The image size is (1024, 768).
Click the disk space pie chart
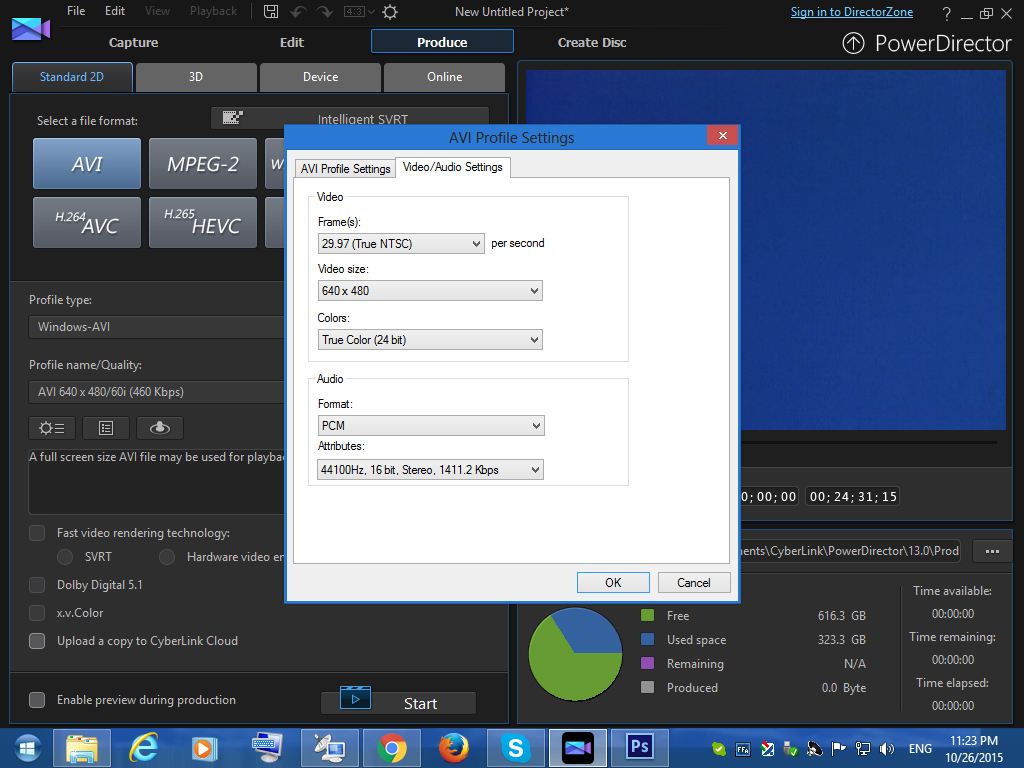[575, 654]
